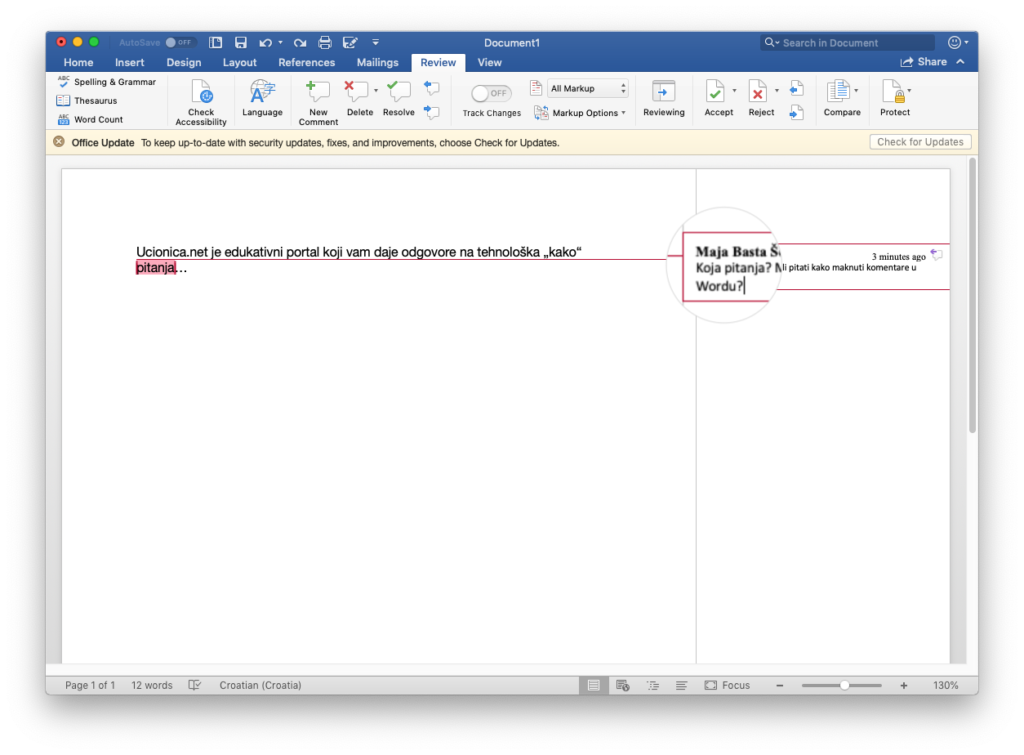Screen dimensions: 1024x755
Task: Click the Protect document icon
Action: [893, 93]
